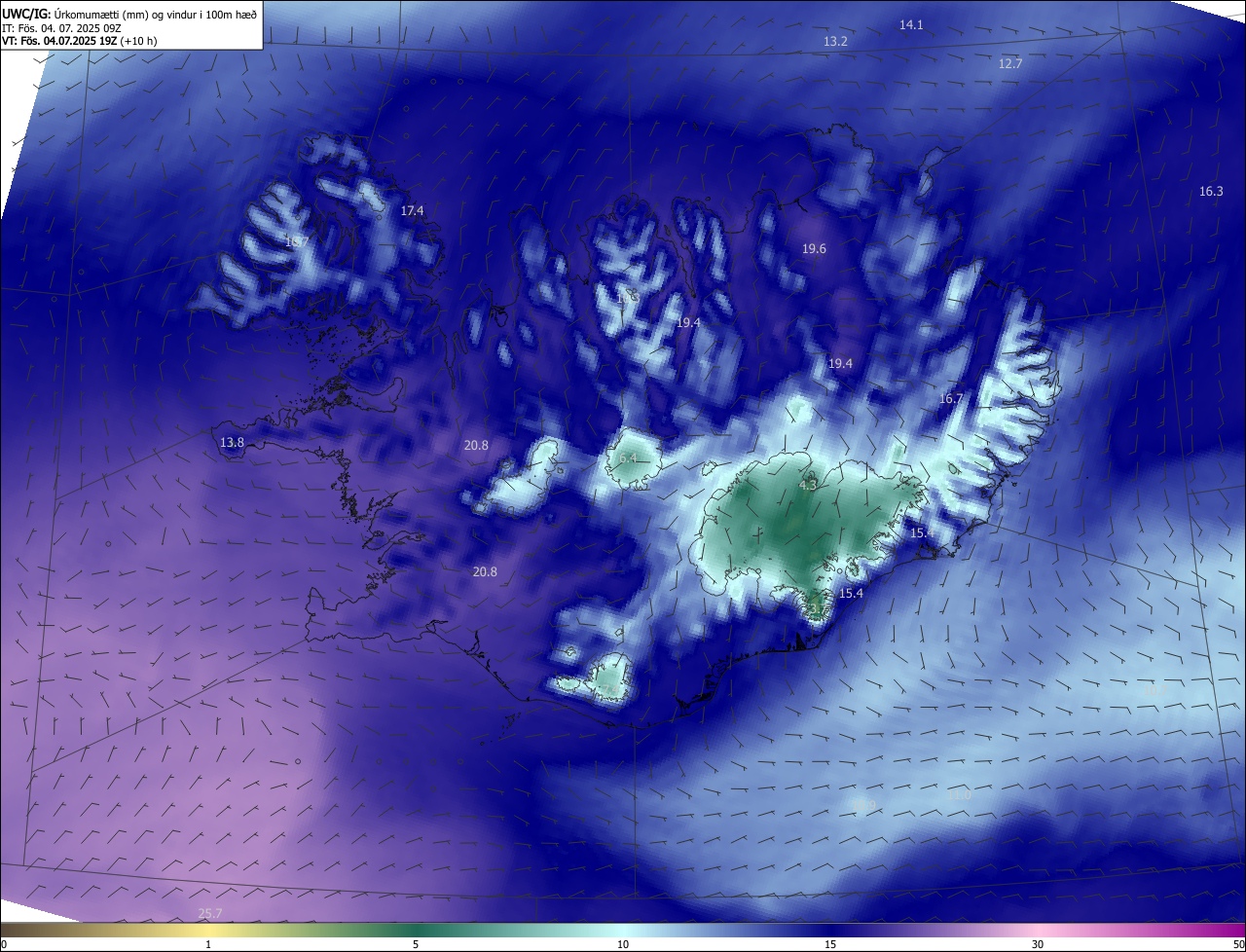This screenshot has height=952, width=1246.
Task: Click the 25.7 value label
Action: coord(210,913)
